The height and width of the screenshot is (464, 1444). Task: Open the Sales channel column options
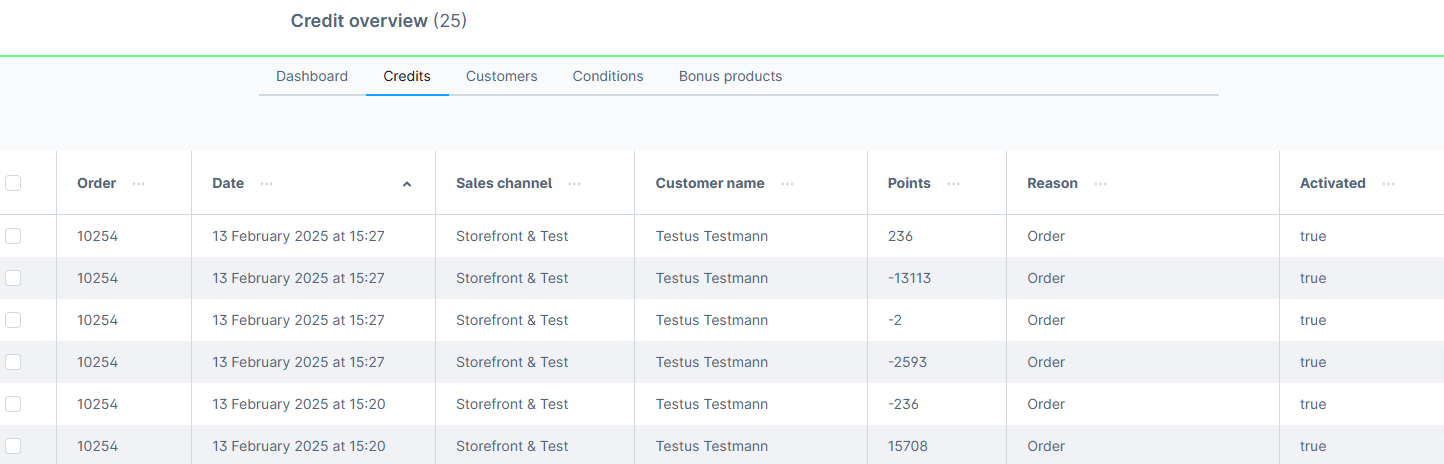click(x=574, y=184)
